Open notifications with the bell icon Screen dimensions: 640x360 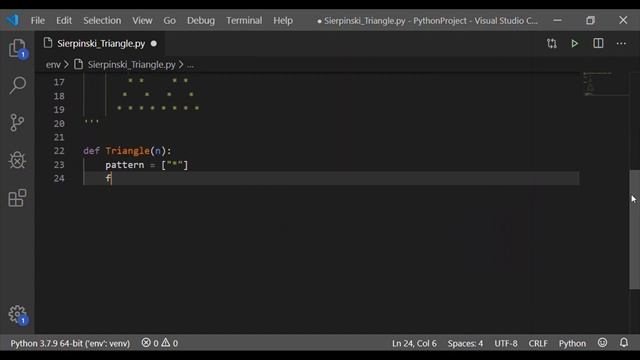coord(624,343)
